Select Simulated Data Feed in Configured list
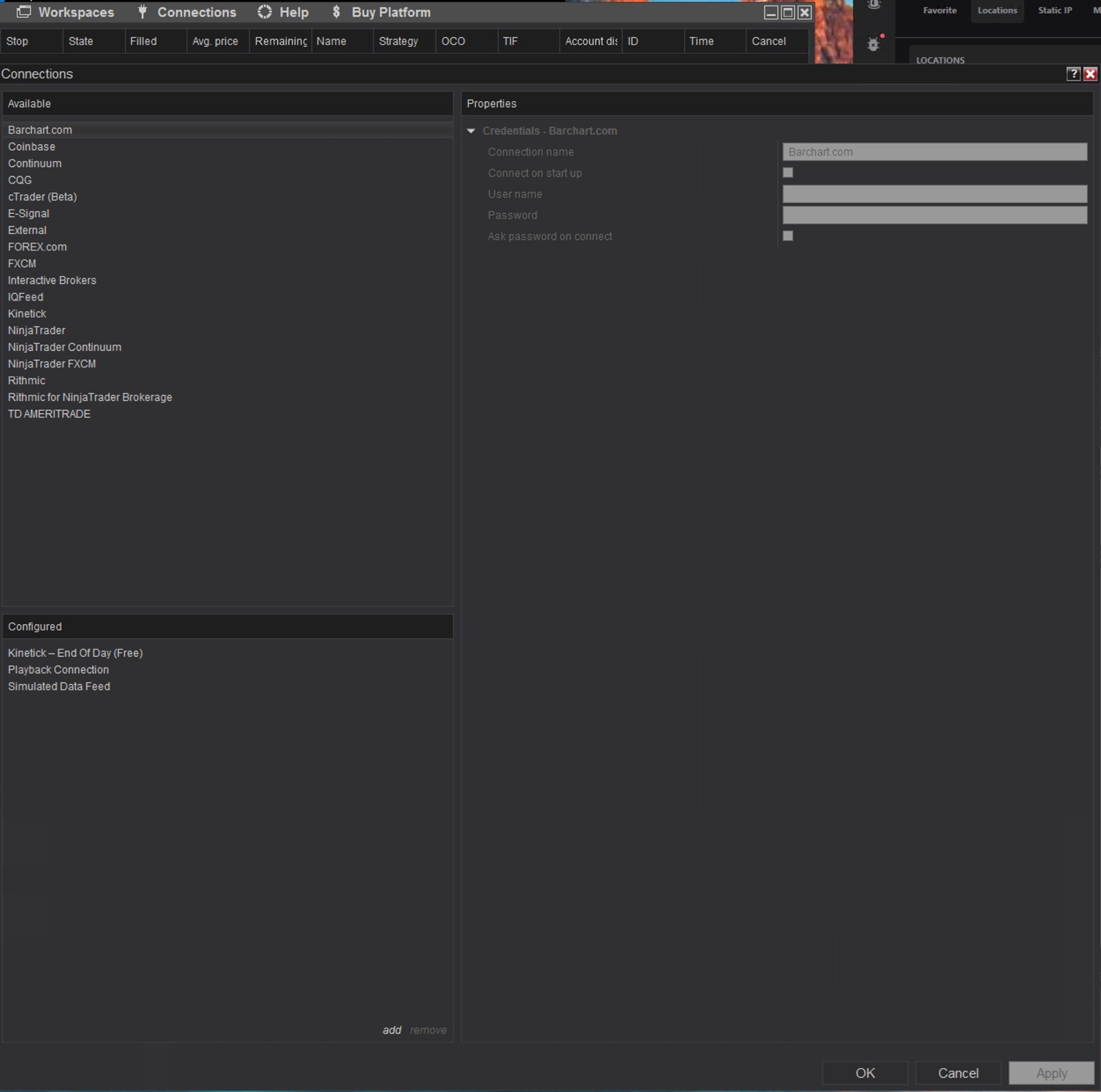The image size is (1101, 1092). (x=228, y=687)
